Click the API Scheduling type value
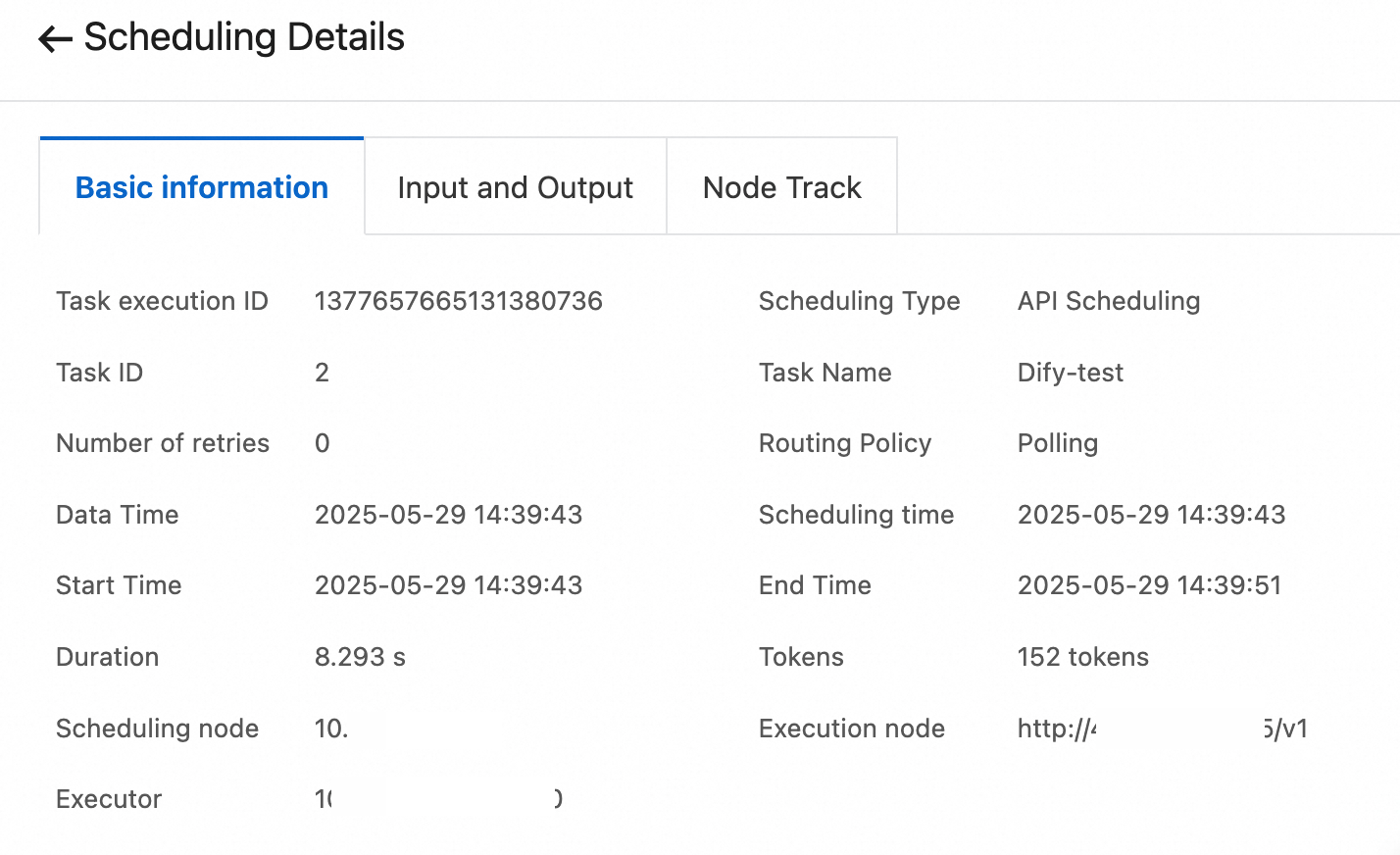The height and width of the screenshot is (855, 1400). [x=1108, y=301]
